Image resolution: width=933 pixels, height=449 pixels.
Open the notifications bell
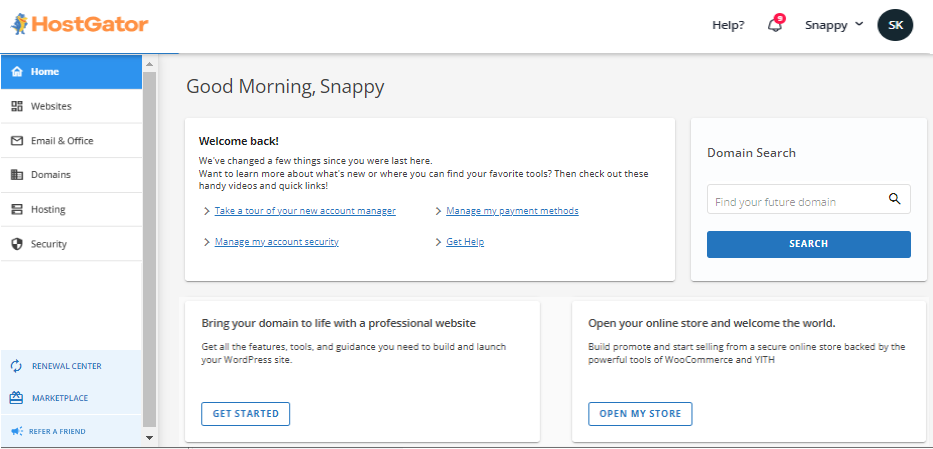(x=774, y=26)
